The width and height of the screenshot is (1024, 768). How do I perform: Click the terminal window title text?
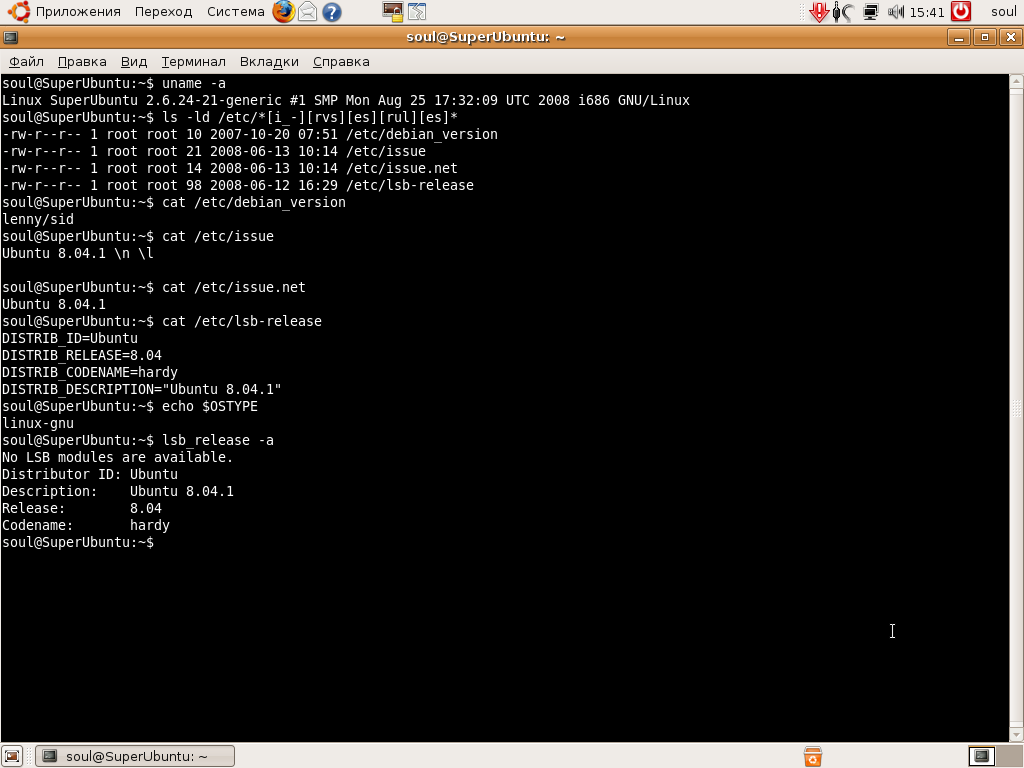(485, 37)
